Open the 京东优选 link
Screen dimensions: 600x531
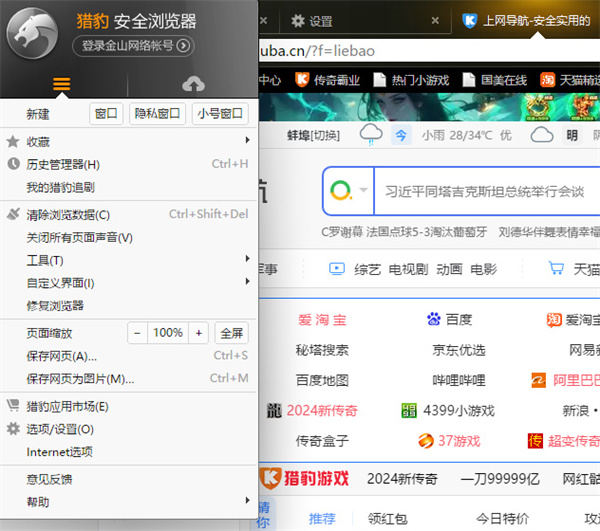click(x=459, y=350)
